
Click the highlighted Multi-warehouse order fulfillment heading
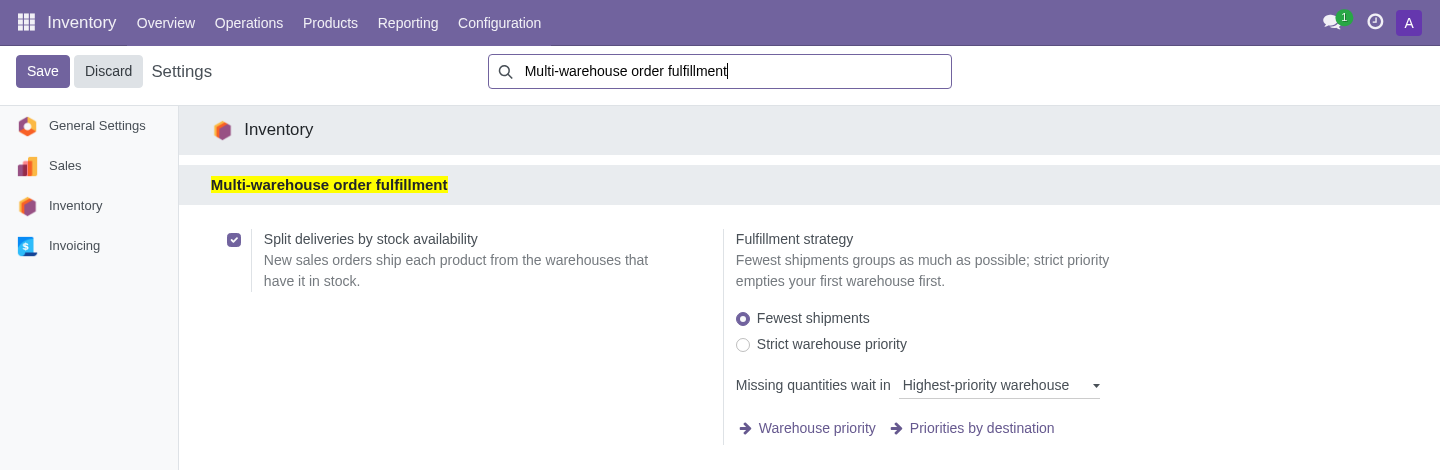point(329,185)
